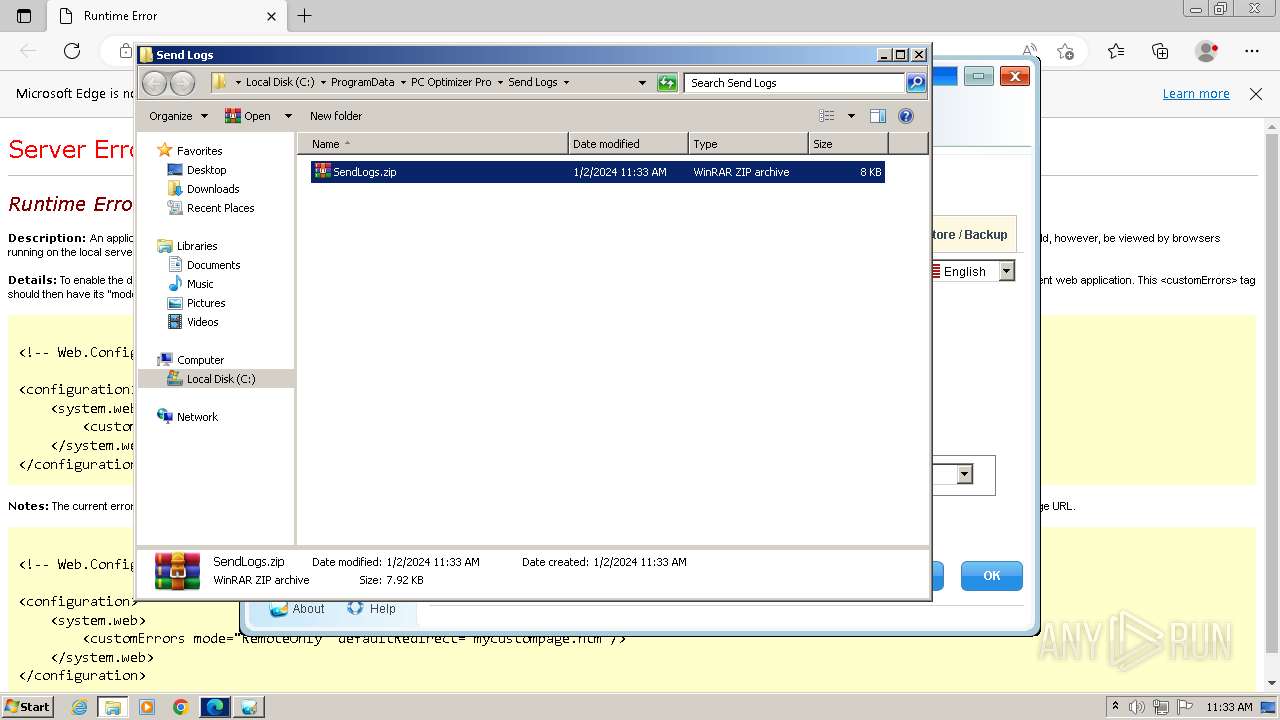Click the search magnifier in Send Logs

916,83
